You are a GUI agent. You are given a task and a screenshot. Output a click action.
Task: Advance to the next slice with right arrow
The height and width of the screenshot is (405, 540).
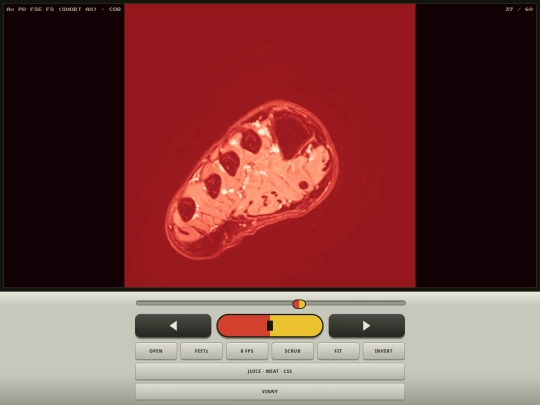pyautogui.click(x=367, y=325)
